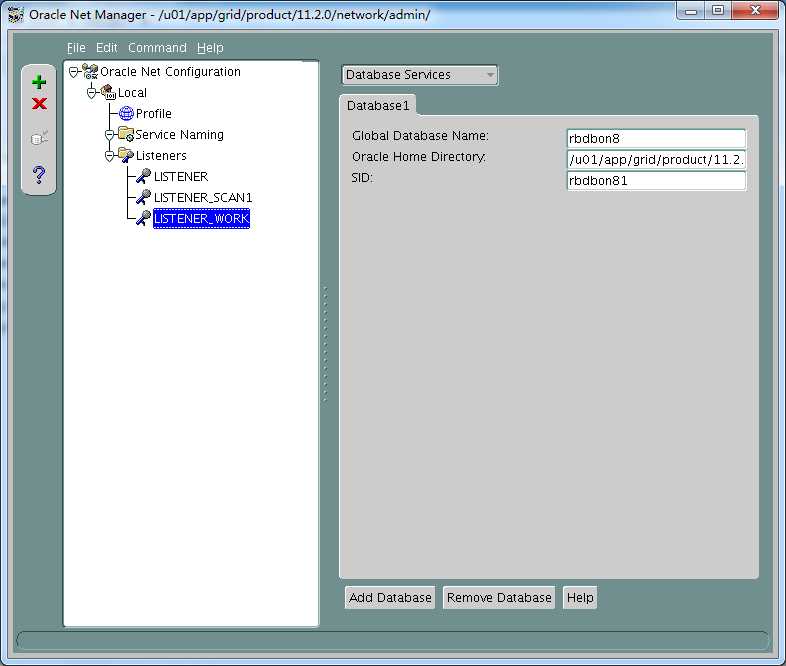This screenshot has width=786, height=666.
Task: Click the Help button below database panel
Action: tap(580, 598)
